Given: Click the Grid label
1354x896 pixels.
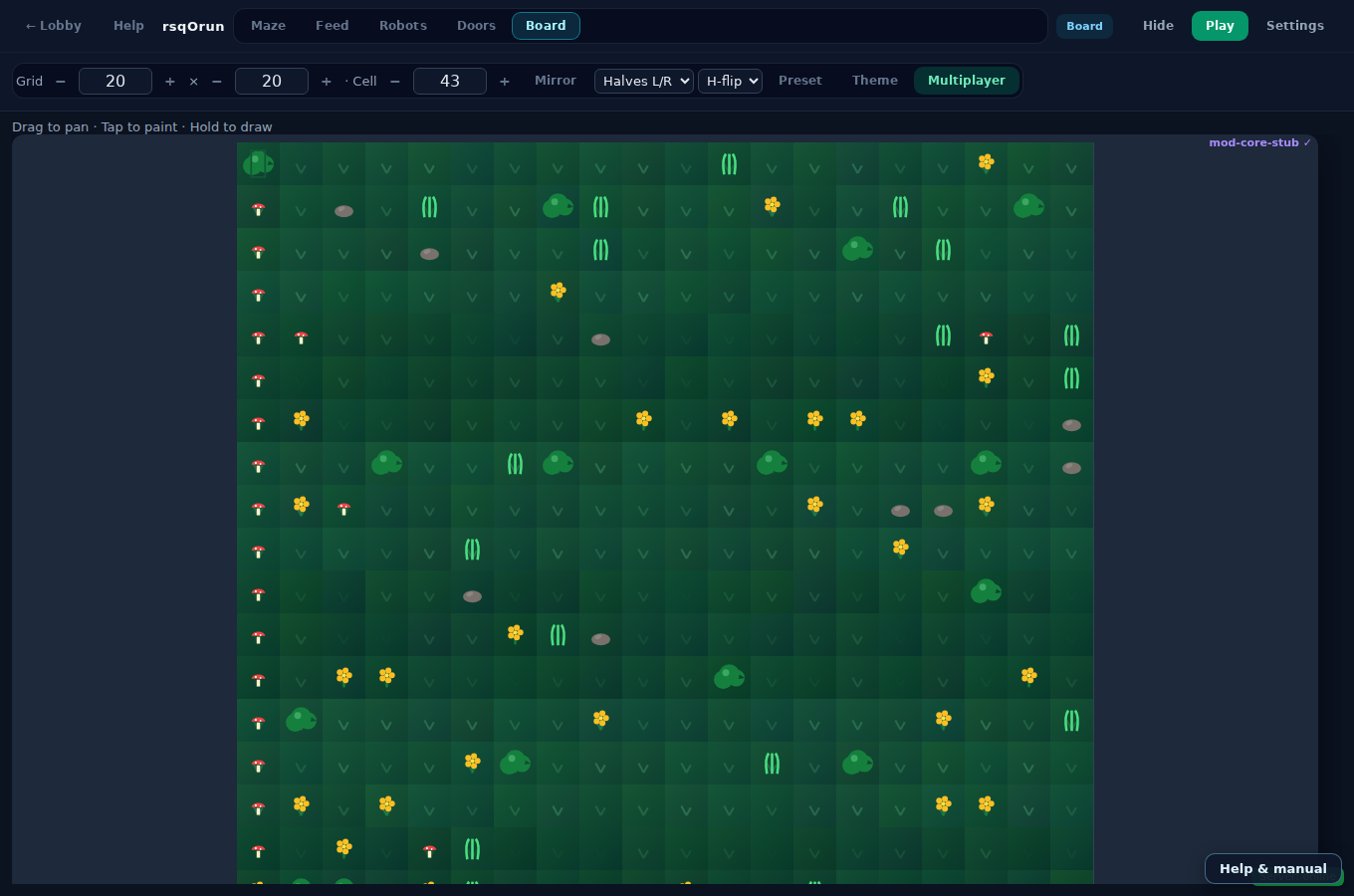Looking at the screenshot, I should 30,81.
